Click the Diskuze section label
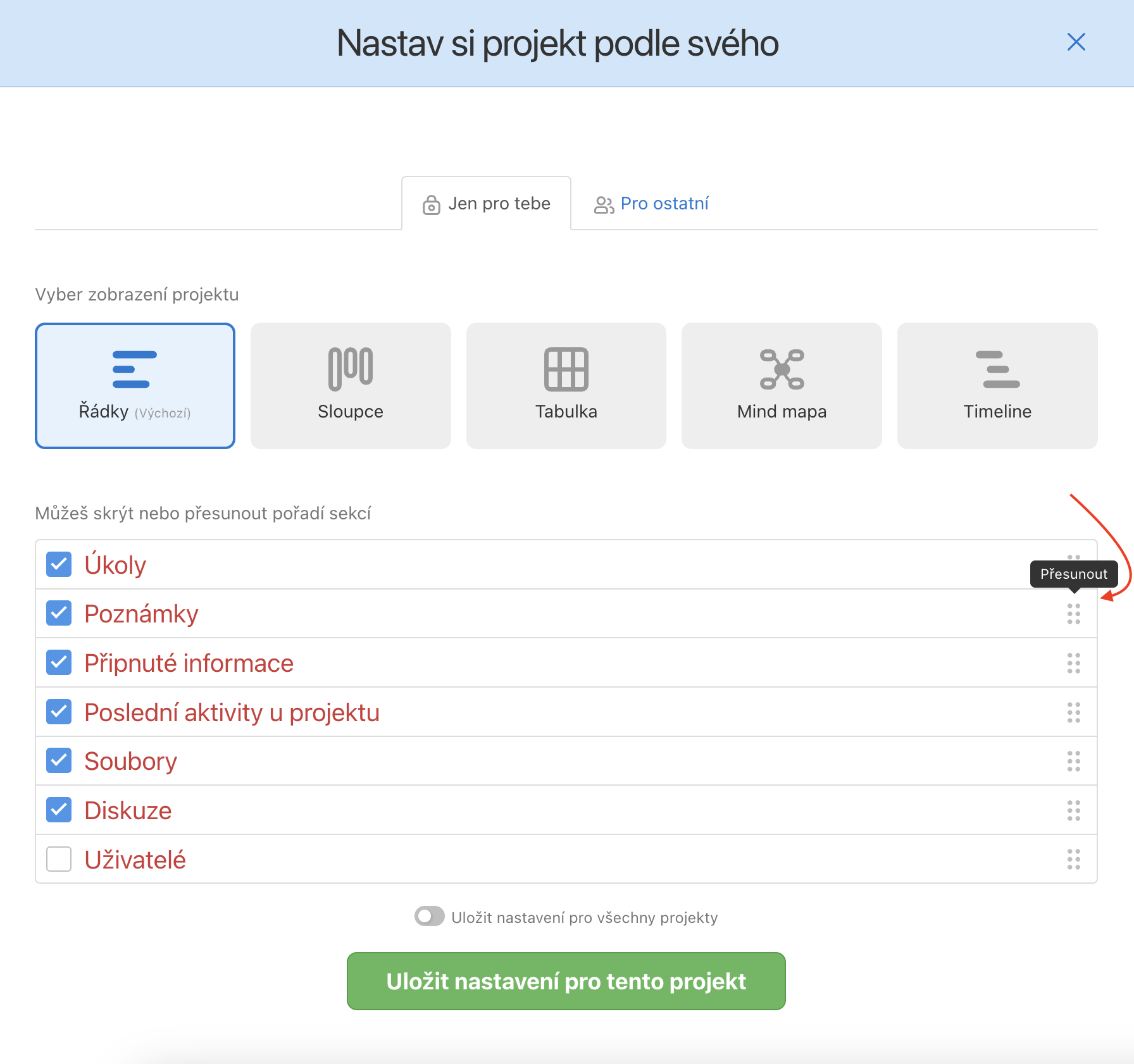Image resolution: width=1134 pixels, height=1064 pixels. point(128,811)
